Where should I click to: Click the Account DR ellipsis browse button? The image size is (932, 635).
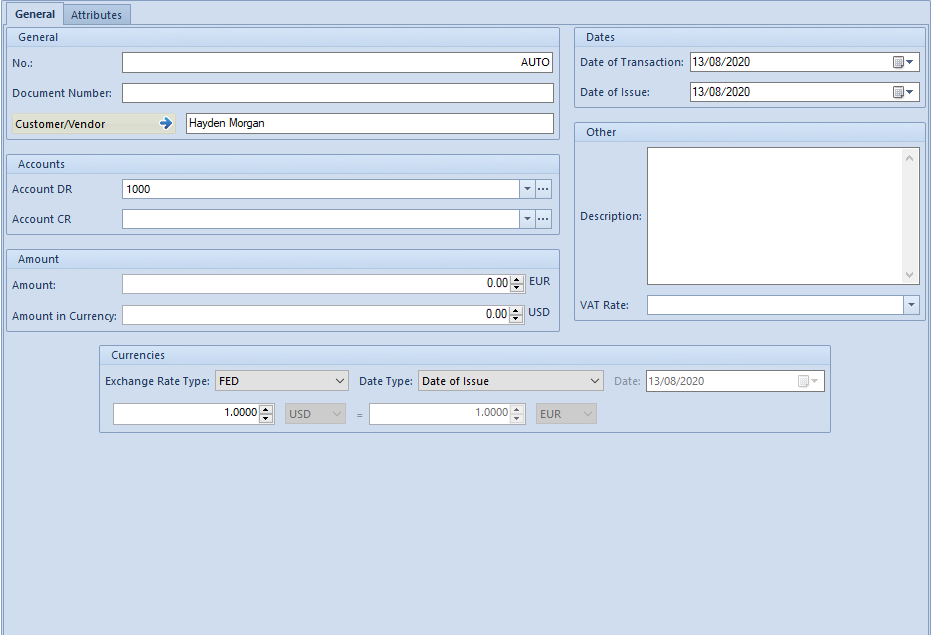[x=543, y=189]
